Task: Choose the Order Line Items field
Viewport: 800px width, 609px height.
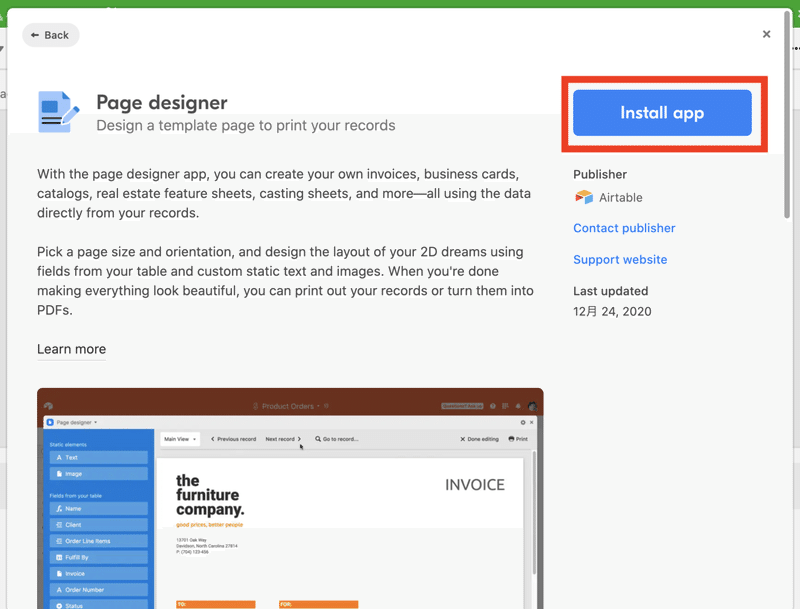Action: [99, 541]
